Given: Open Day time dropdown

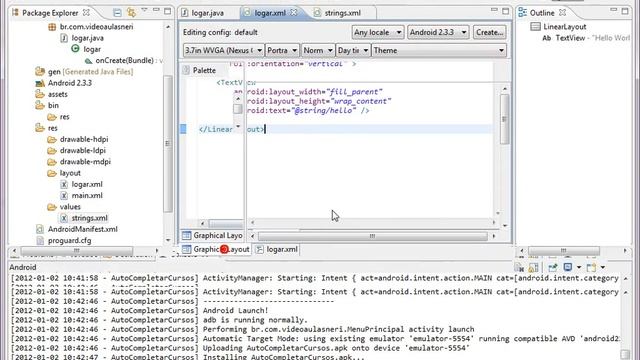Looking at the screenshot, I should pos(353,51).
